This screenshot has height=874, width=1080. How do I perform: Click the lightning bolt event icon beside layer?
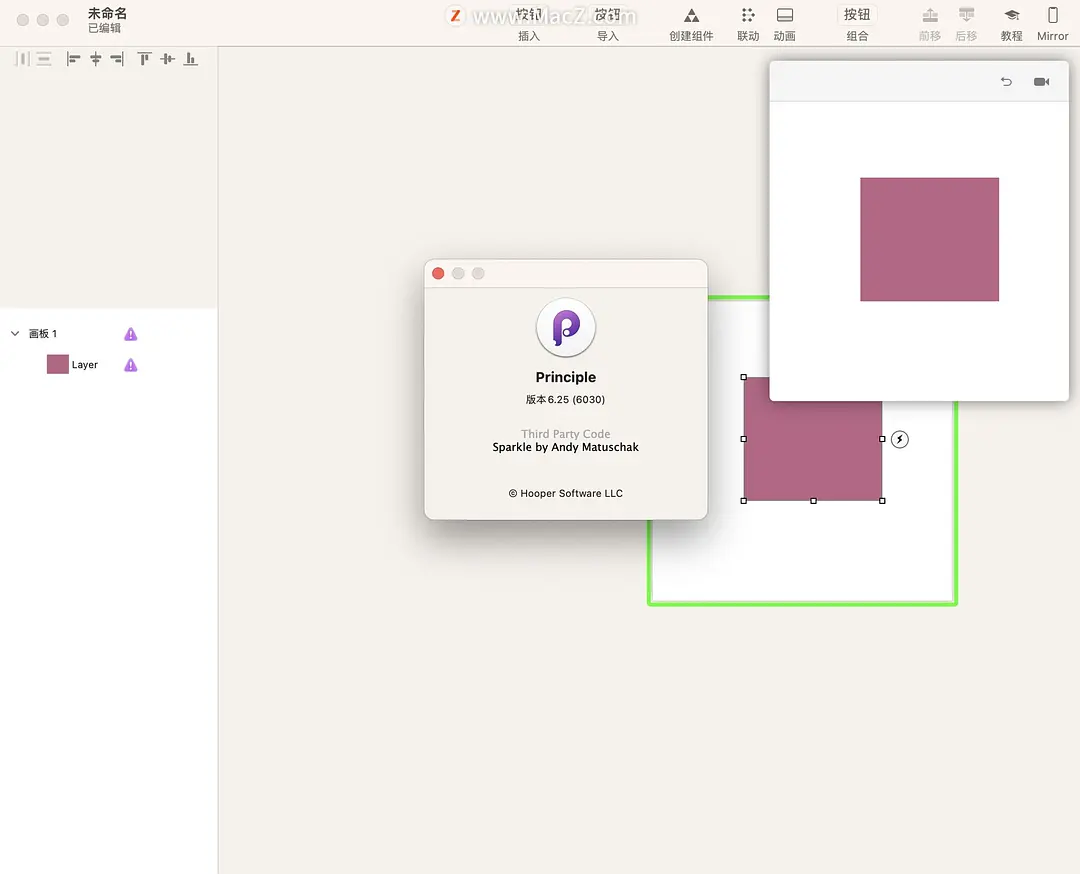coord(900,439)
